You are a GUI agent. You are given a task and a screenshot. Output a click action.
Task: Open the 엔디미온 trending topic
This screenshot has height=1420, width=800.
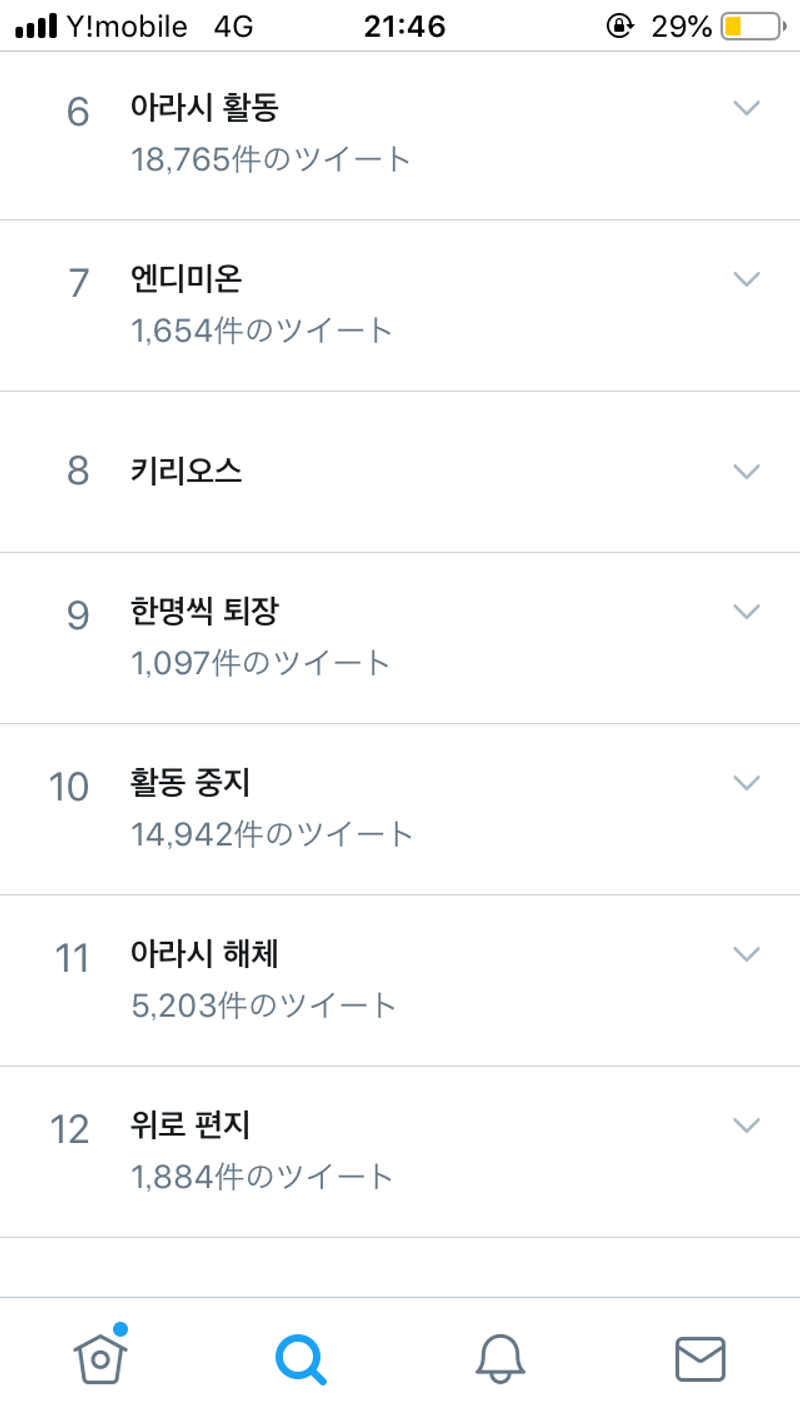(x=186, y=280)
